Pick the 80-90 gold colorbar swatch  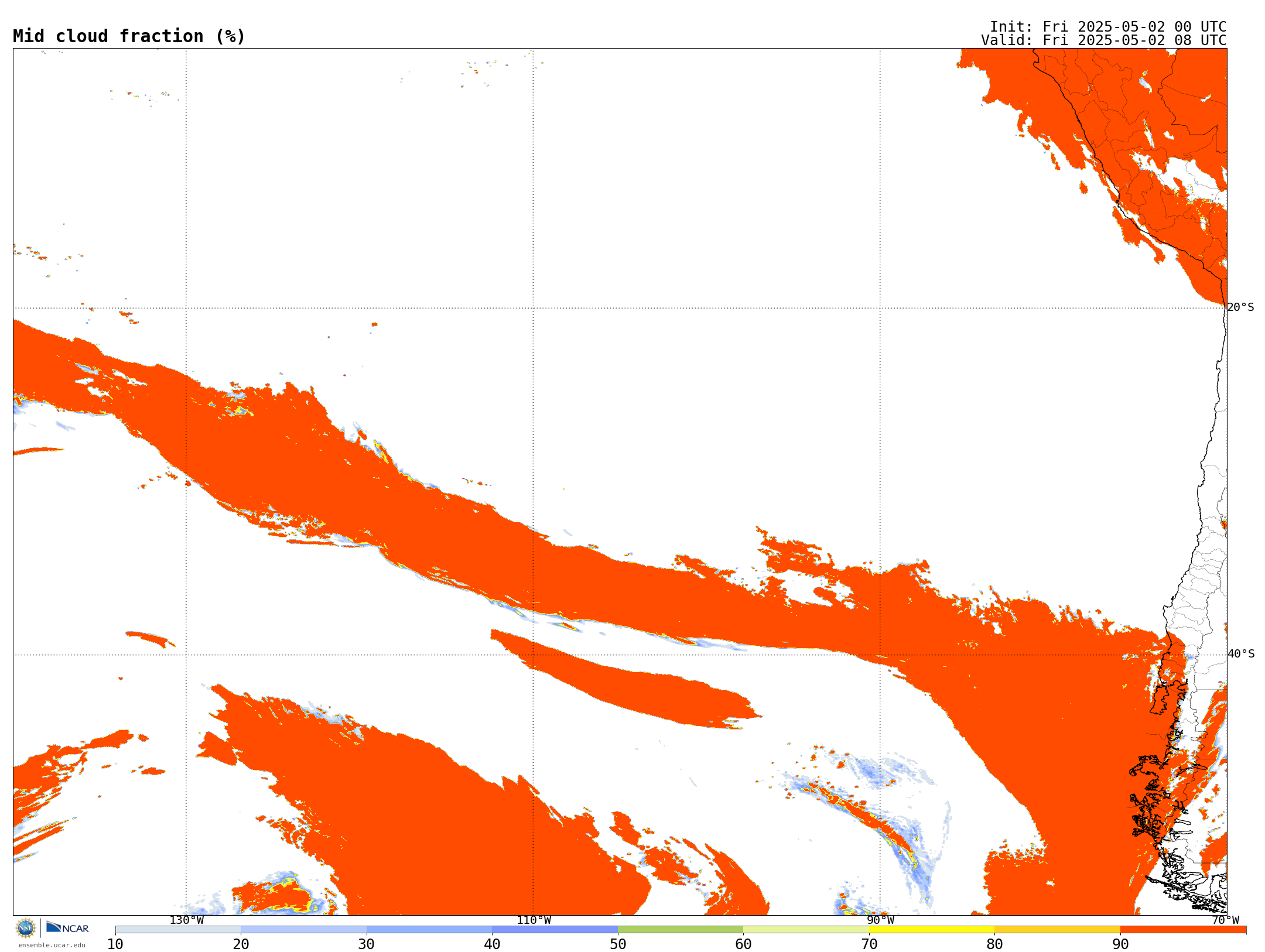click(x=1057, y=930)
